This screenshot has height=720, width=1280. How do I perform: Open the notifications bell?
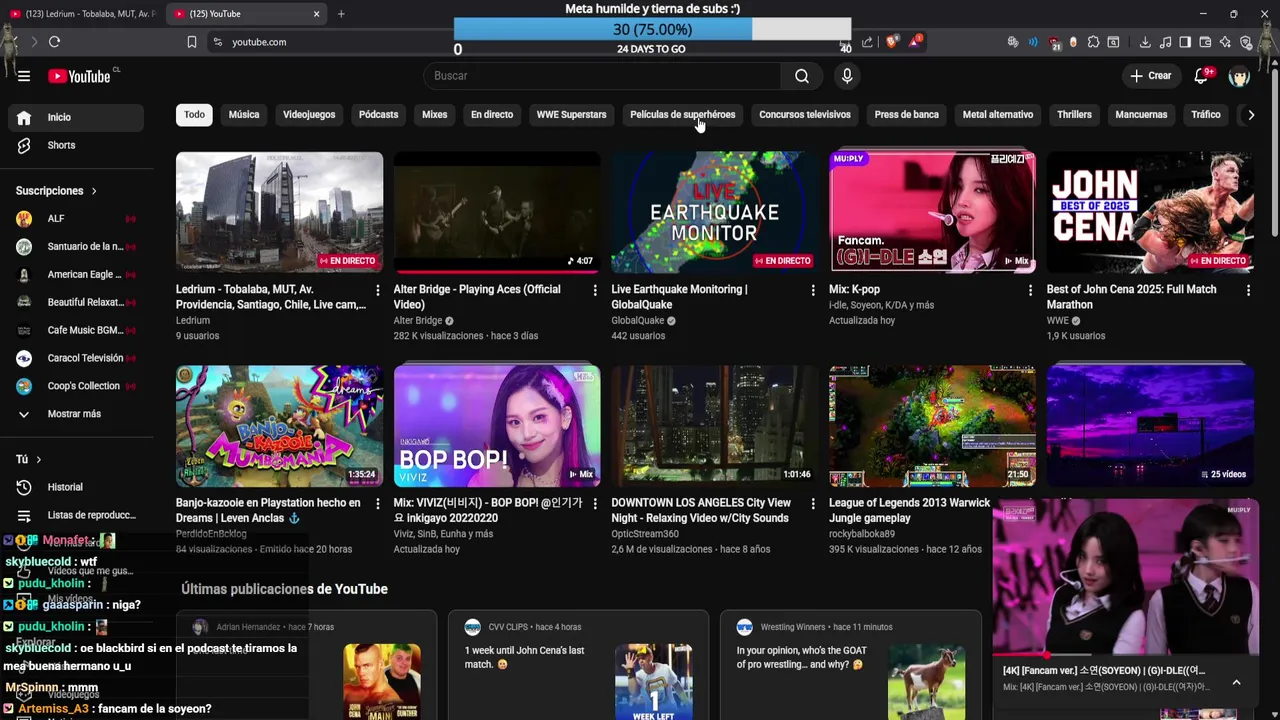[x=1202, y=76]
